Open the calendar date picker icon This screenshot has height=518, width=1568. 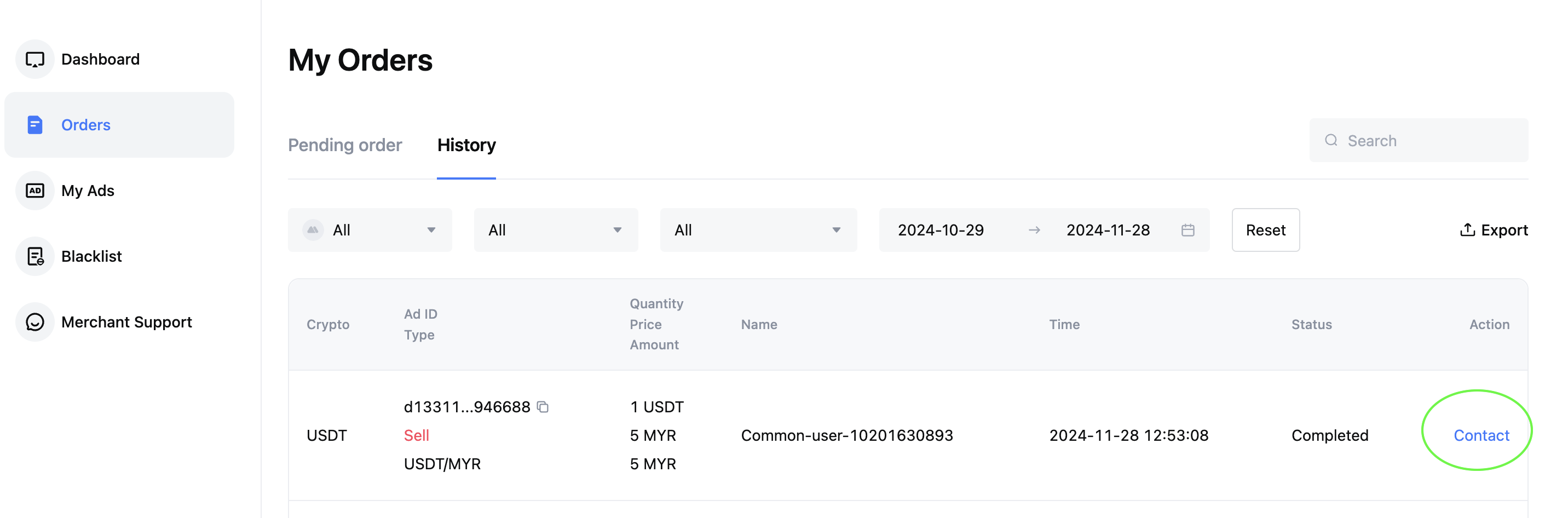(x=1187, y=231)
